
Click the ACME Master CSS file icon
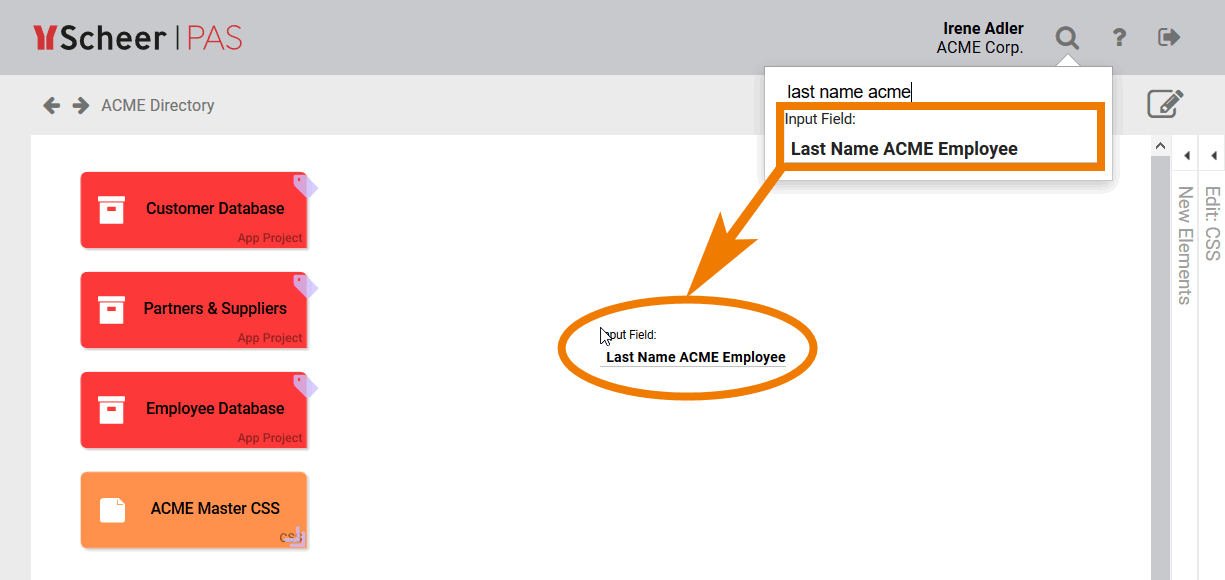[x=112, y=509]
